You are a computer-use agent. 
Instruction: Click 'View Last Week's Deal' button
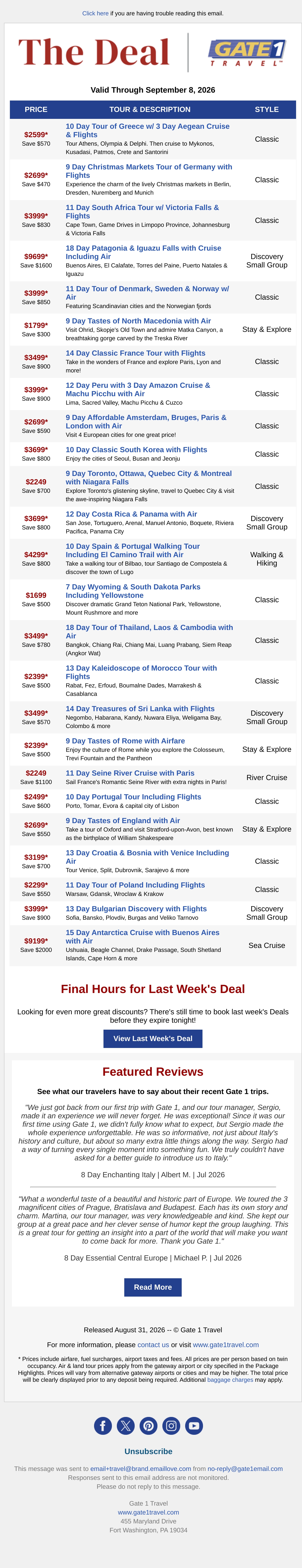click(x=153, y=1038)
